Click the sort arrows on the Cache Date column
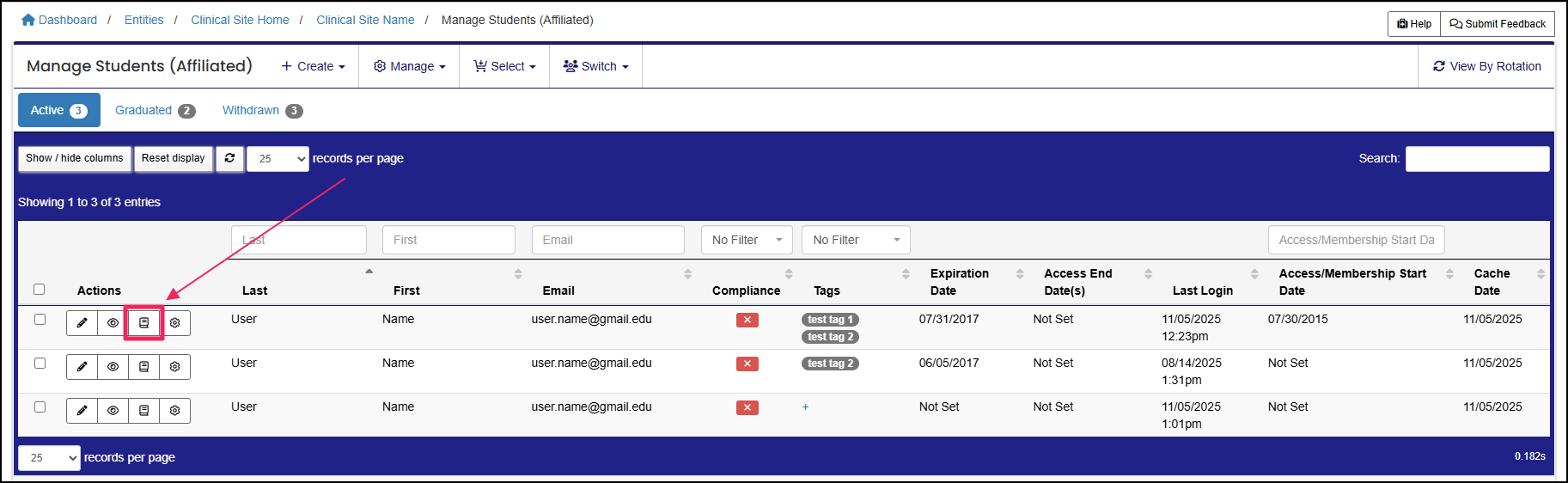 1541,273
